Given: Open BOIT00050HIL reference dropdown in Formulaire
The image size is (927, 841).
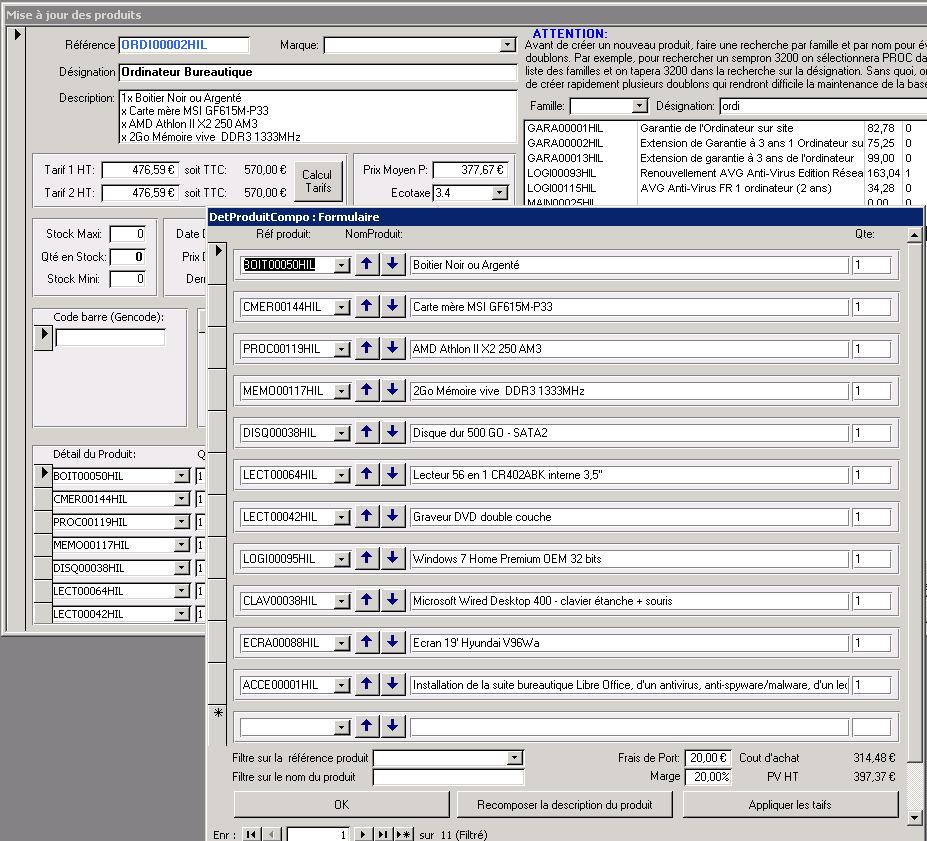Looking at the screenshot, I should click(x=342, y=265).
